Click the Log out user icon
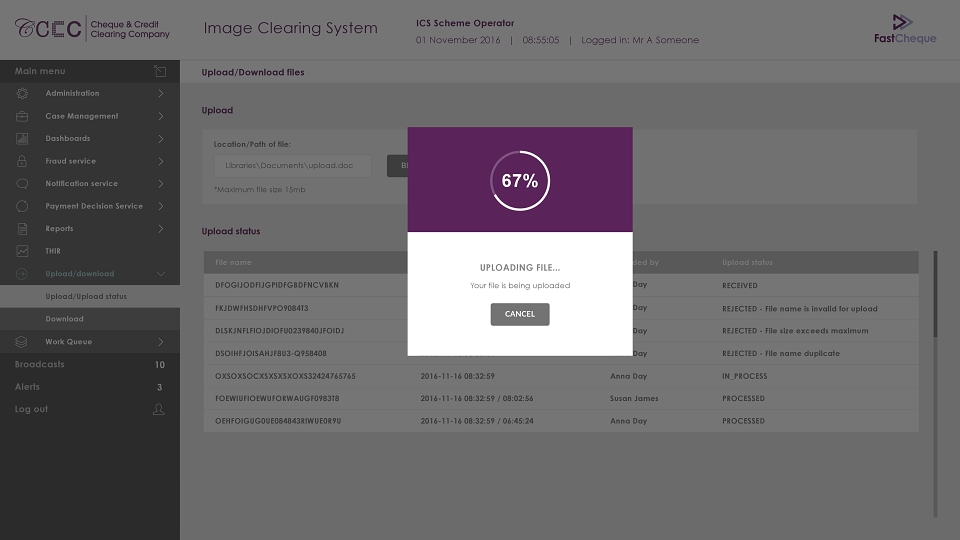 [159, 409]
